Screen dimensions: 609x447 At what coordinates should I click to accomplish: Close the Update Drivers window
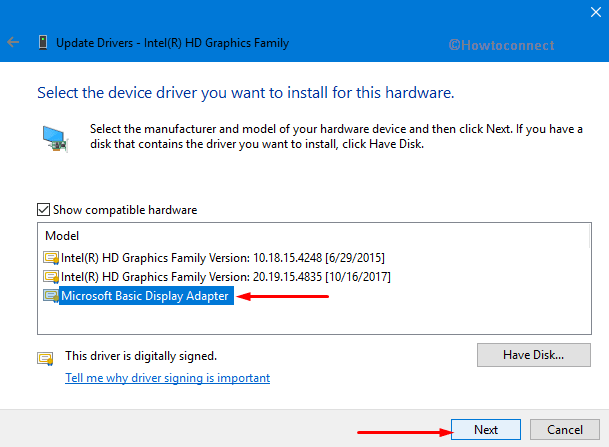596,12
